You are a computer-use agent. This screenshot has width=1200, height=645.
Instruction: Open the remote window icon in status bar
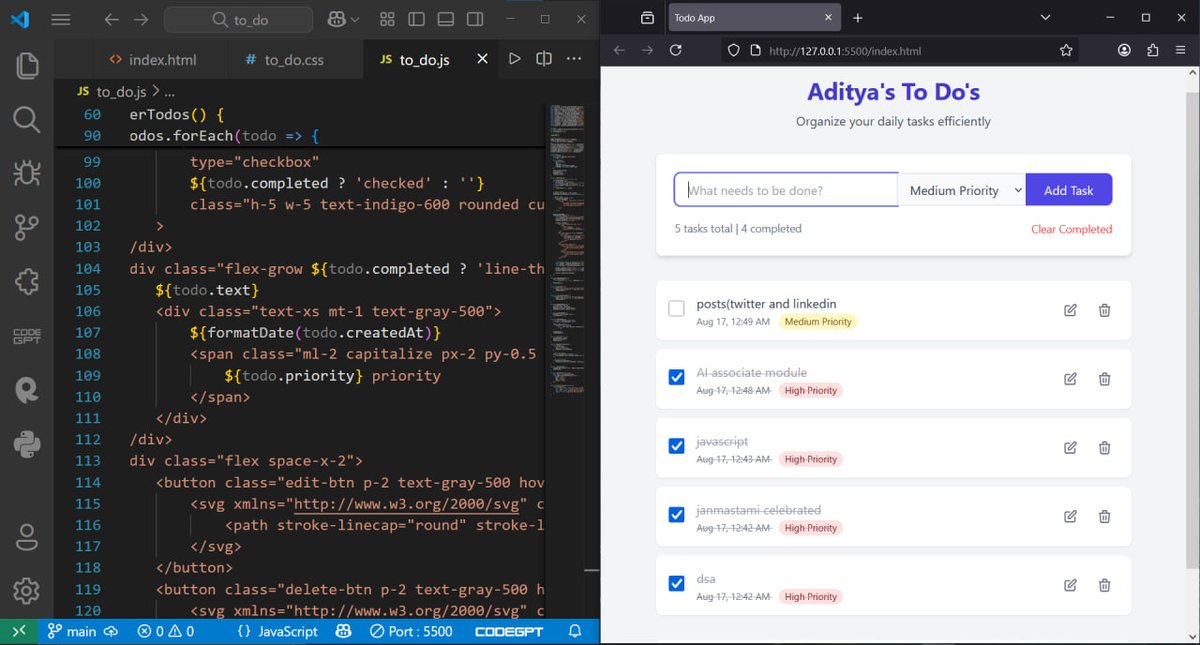coord(18,631)
